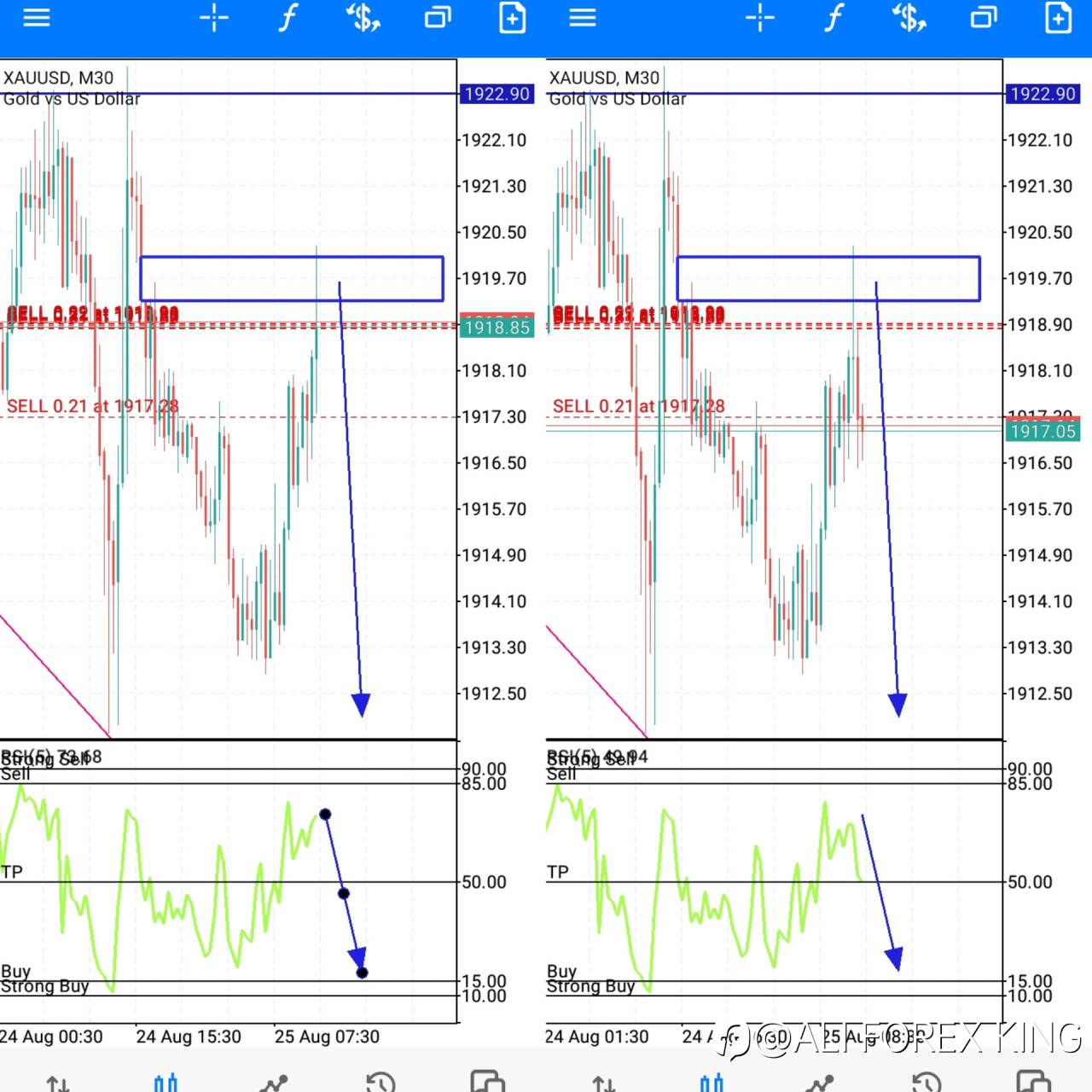Open the hamburger menu on the right chart
The width and height of the screenshot is (1092, 1092).
click(582, 18)
